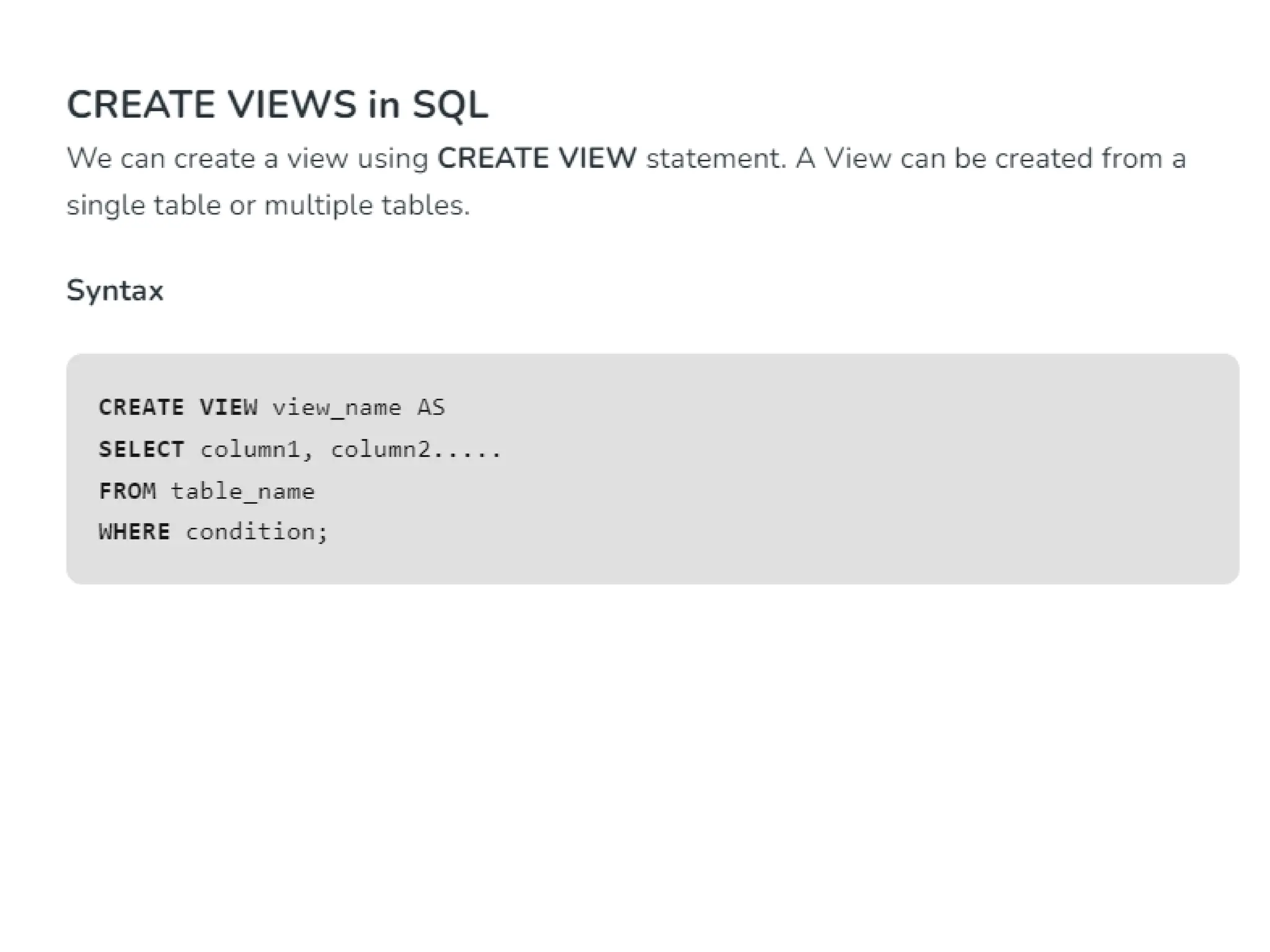Click the code line 'WHERE condition;'

[x=213, y=532]
